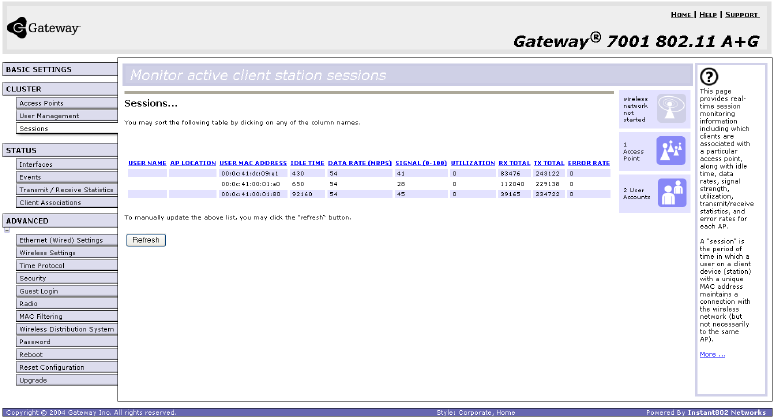
Task: Sort table by Utilization column
Action: 473,163
